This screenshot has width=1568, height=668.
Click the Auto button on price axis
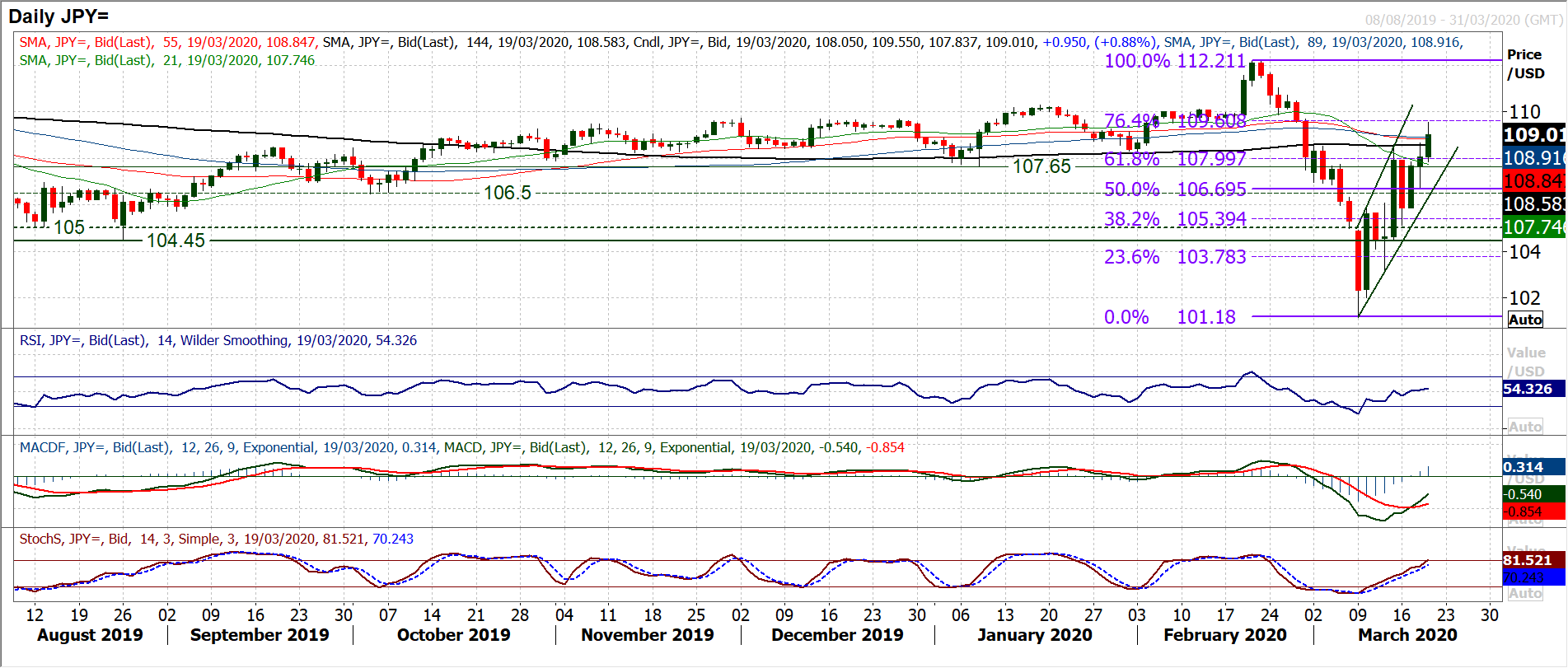click(1525, 320)
